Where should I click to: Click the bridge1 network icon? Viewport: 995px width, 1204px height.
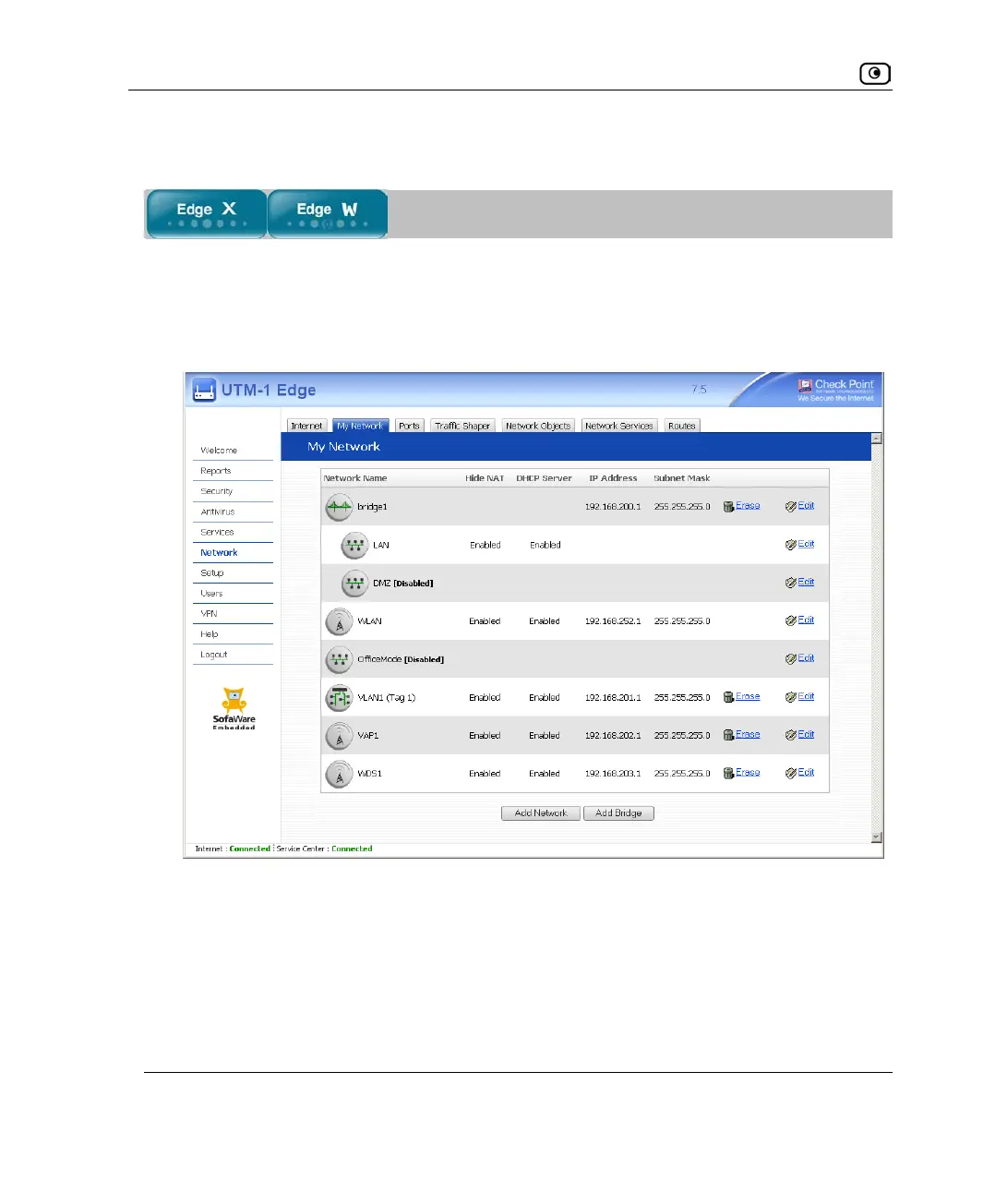point(339,507)
